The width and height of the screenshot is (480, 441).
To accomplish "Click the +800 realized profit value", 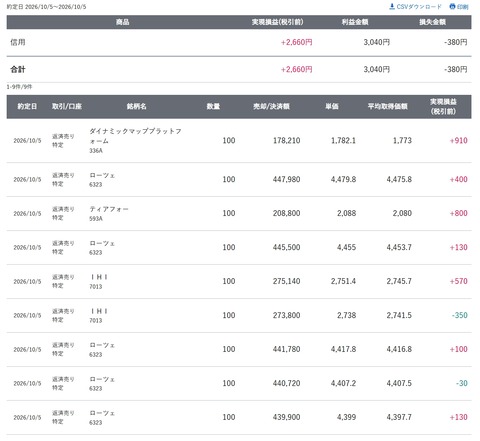I will 459,213.
